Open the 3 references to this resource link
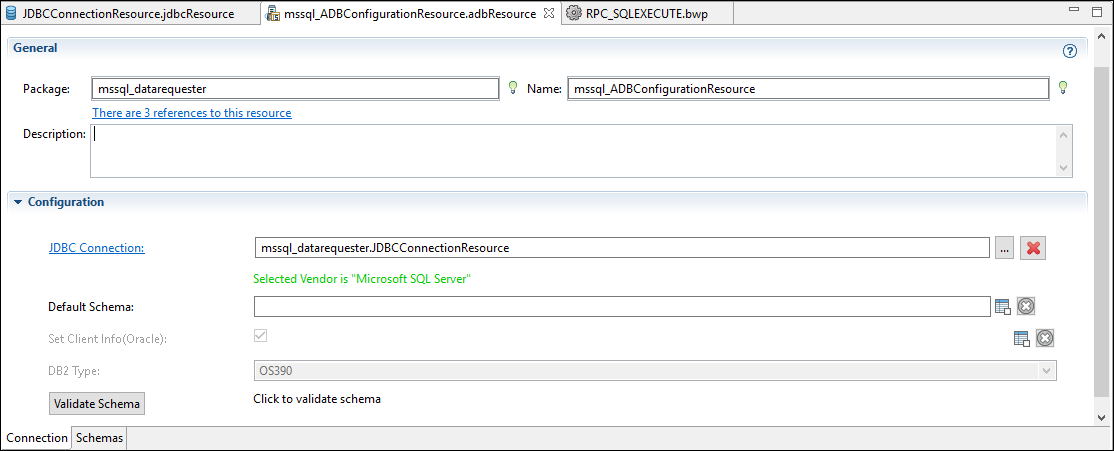This screenshot has width=1114, height=451. click(x=192, y=113)
